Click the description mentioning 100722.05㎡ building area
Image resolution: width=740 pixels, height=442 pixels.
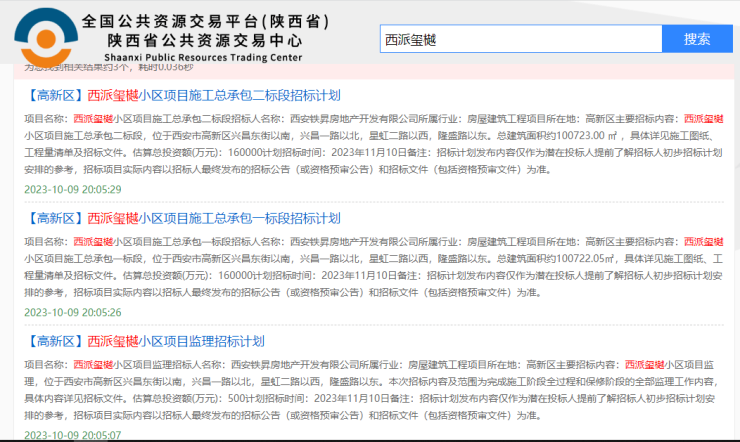pyautogui.click(x=370, y=266)
